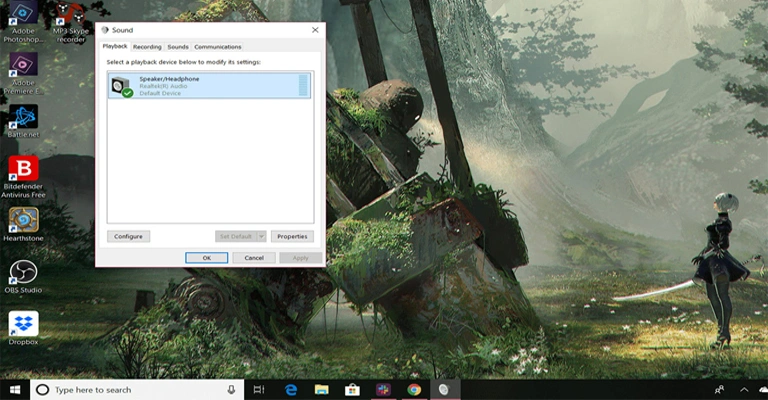Viewport: 768px width, 400px height.
Task: Open the Communications tab
Action: 217,47
